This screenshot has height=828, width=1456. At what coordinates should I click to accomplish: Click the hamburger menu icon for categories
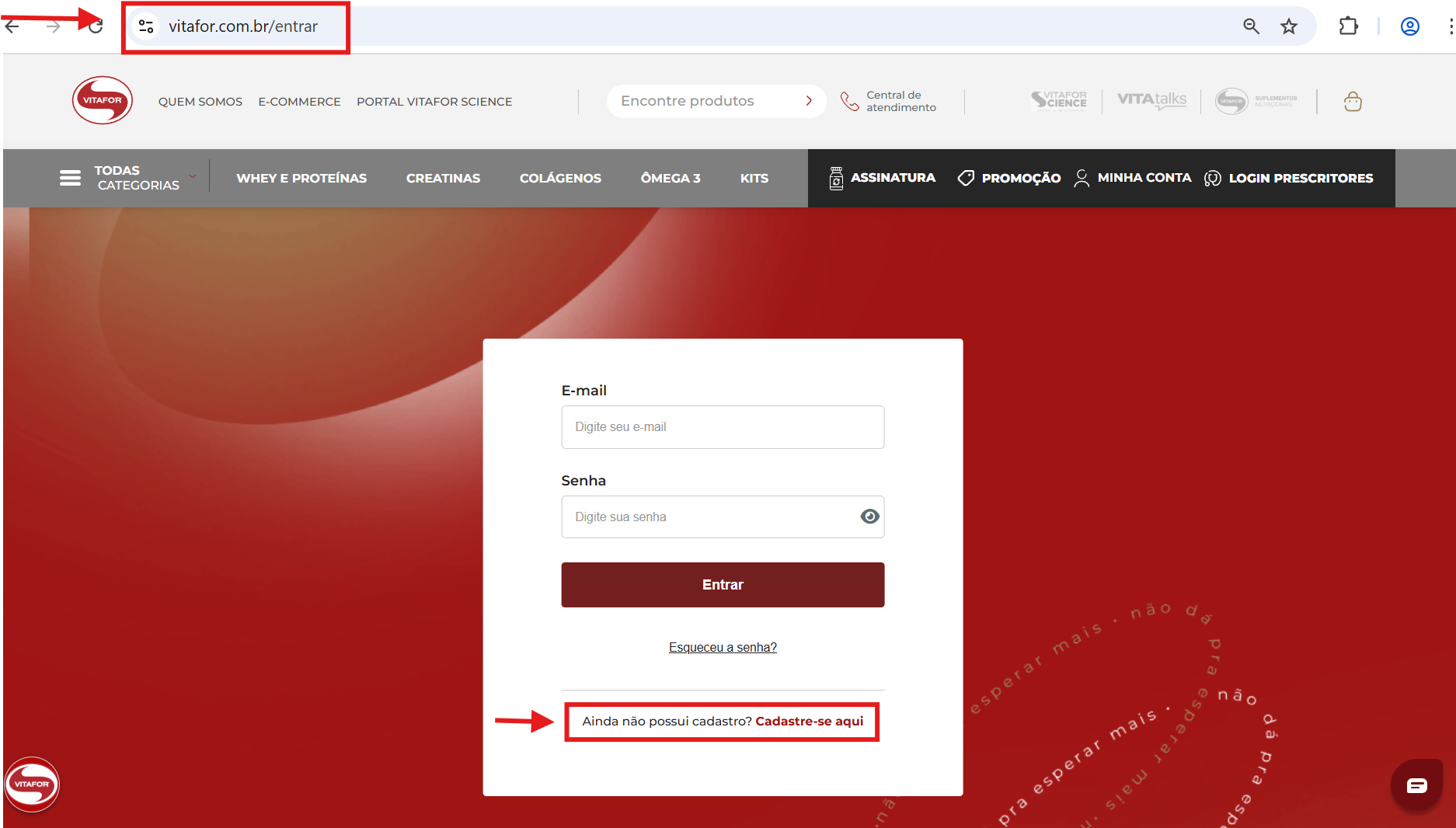(x=70, y=178)
